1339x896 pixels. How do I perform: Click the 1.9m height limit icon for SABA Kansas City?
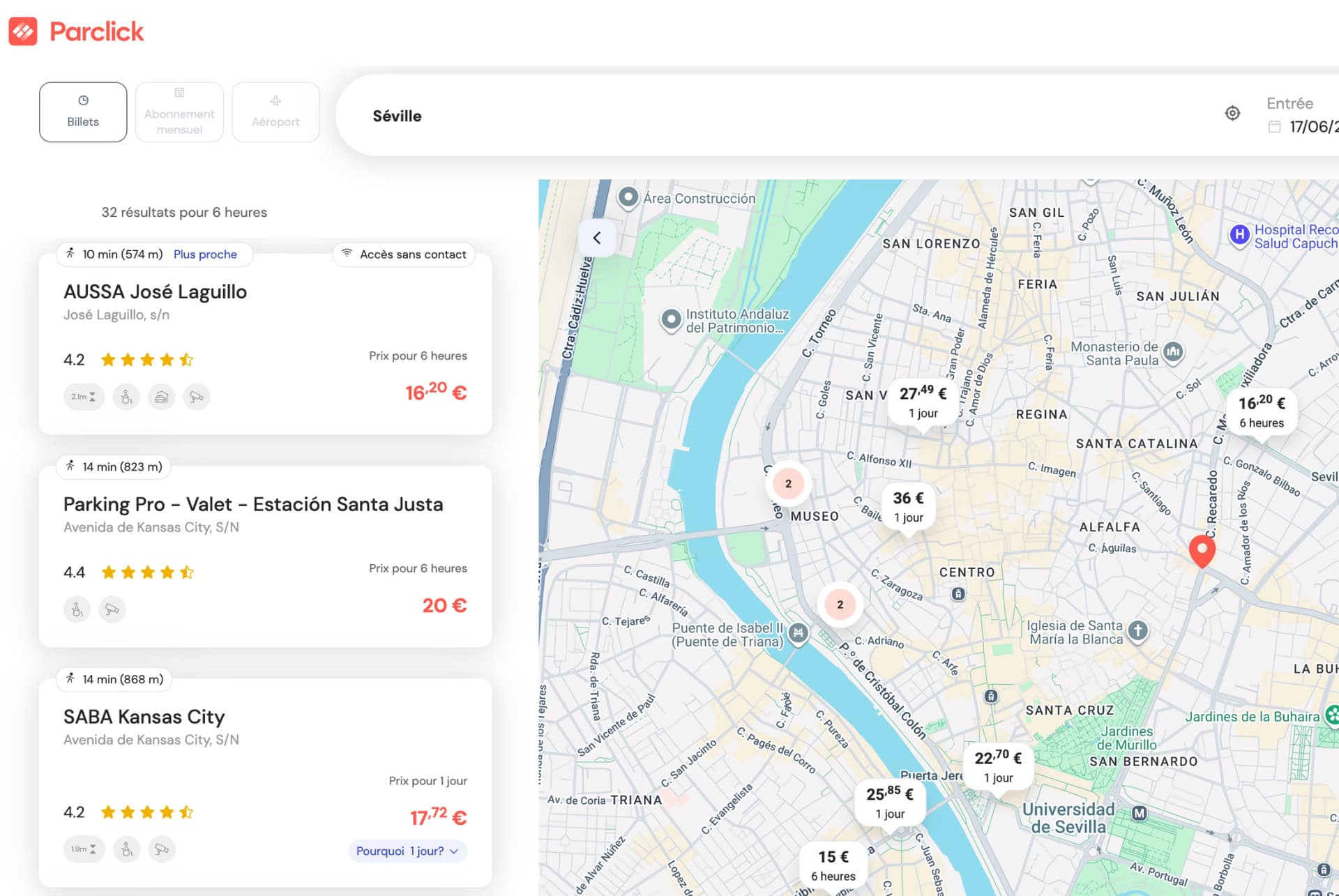[84, 849]
